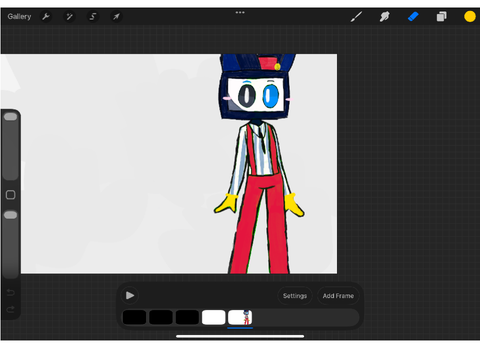The width and height of the screenshot is (480, 360).
Task: Redo the action with sidebar arrow
Action: point(10,309)
